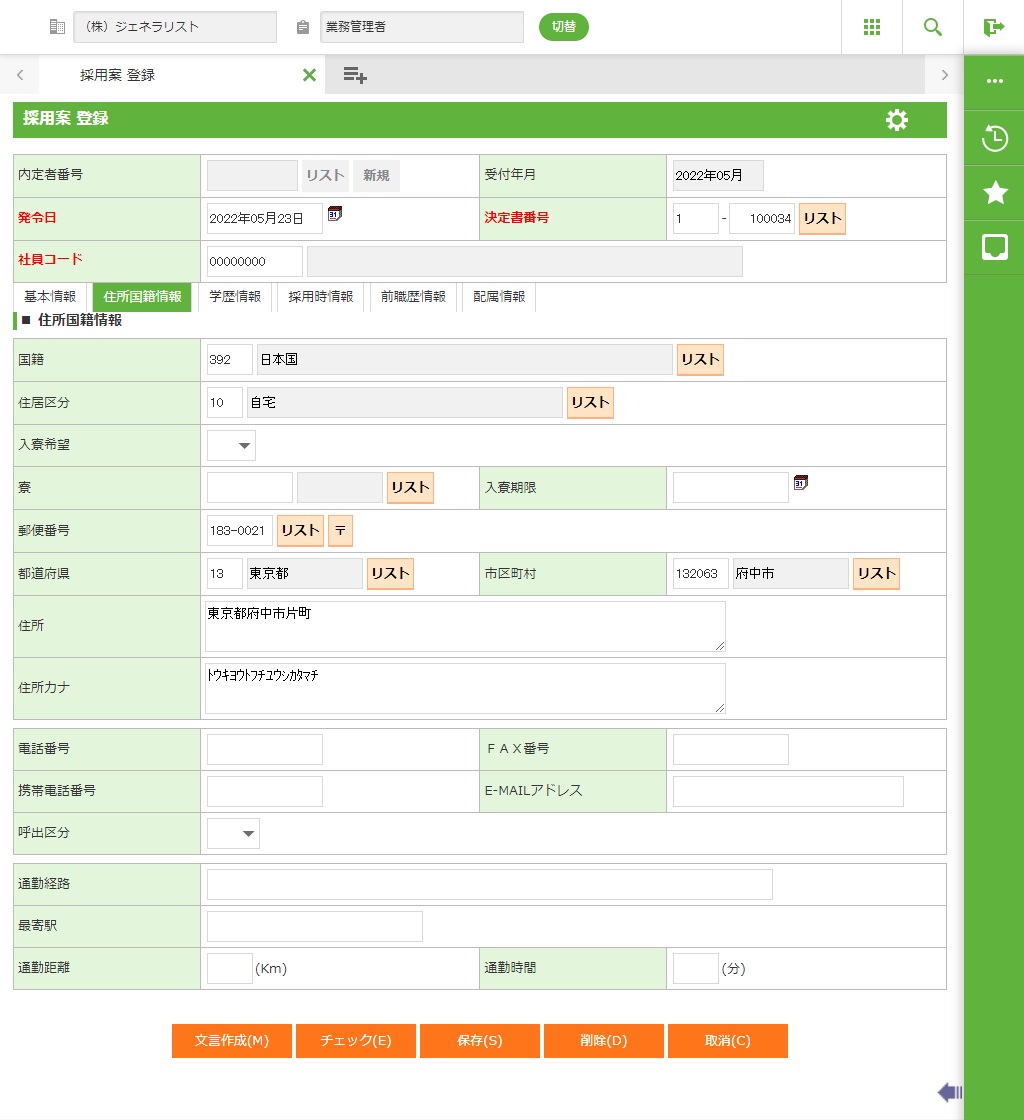Click the three-dots more icon in sidebar

[x=994, y=81]
